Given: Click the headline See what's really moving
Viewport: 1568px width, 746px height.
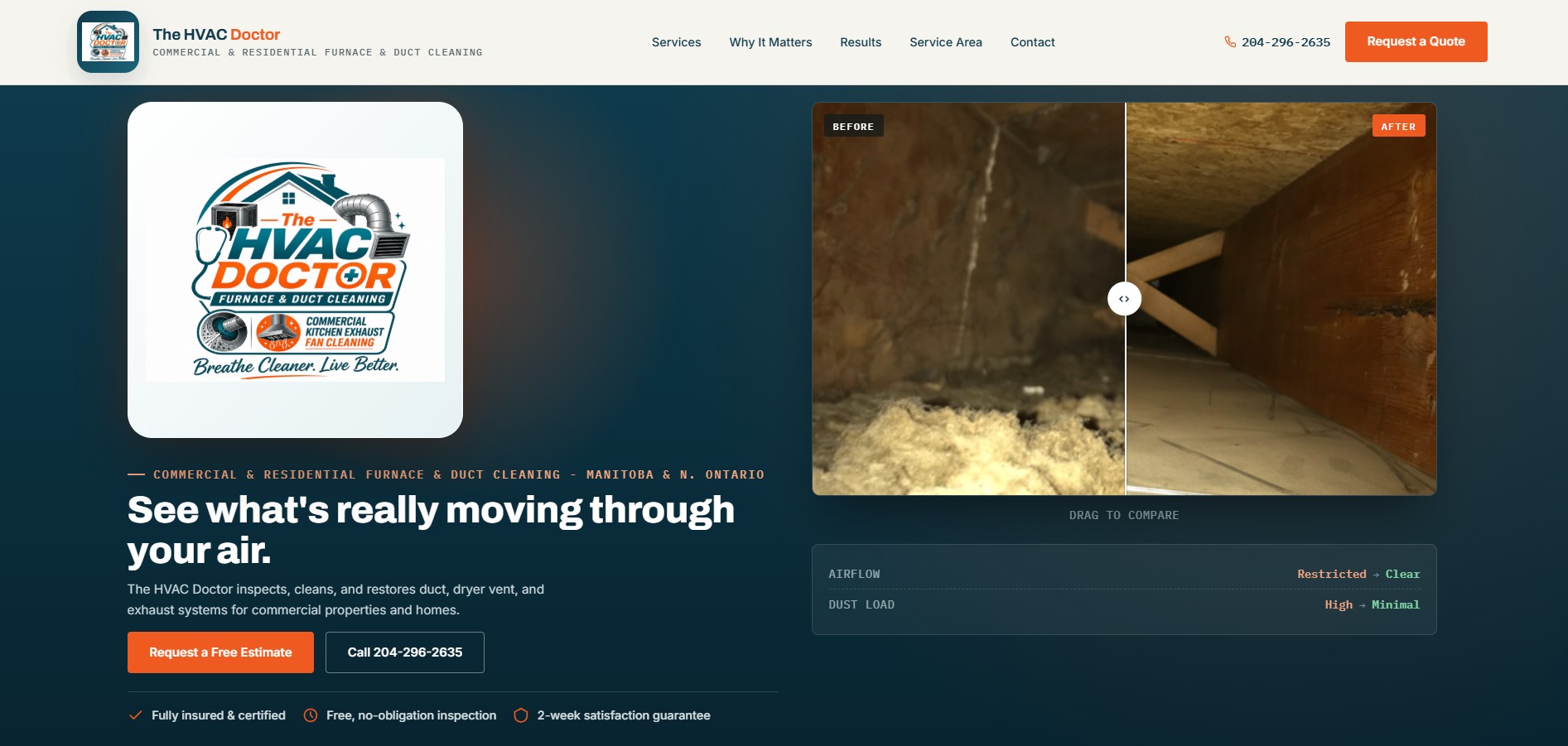Looking at the screenshot, I should (x=431, y=530).
